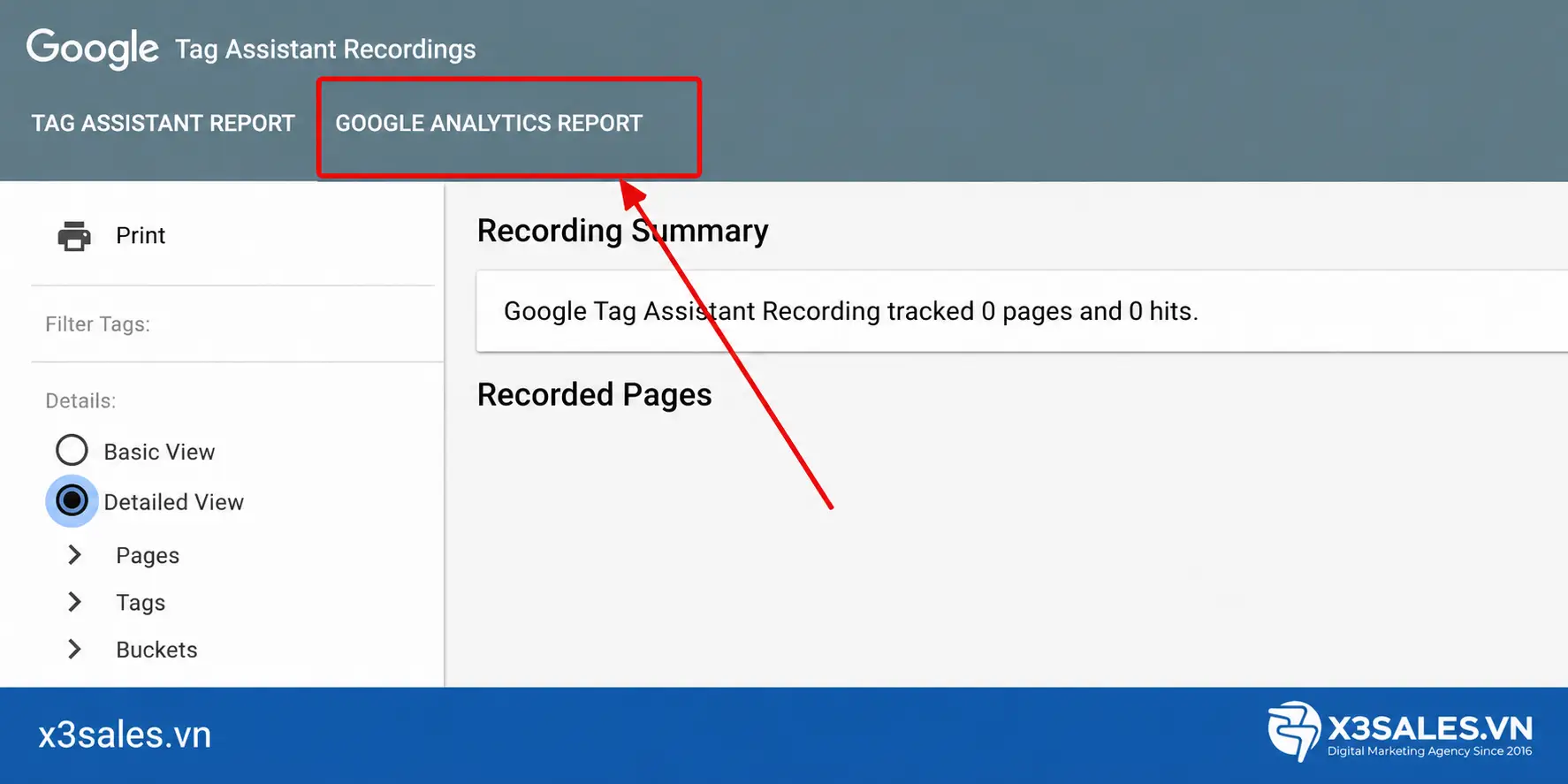Click the Recorded Pages heading

tap(595, 394)
